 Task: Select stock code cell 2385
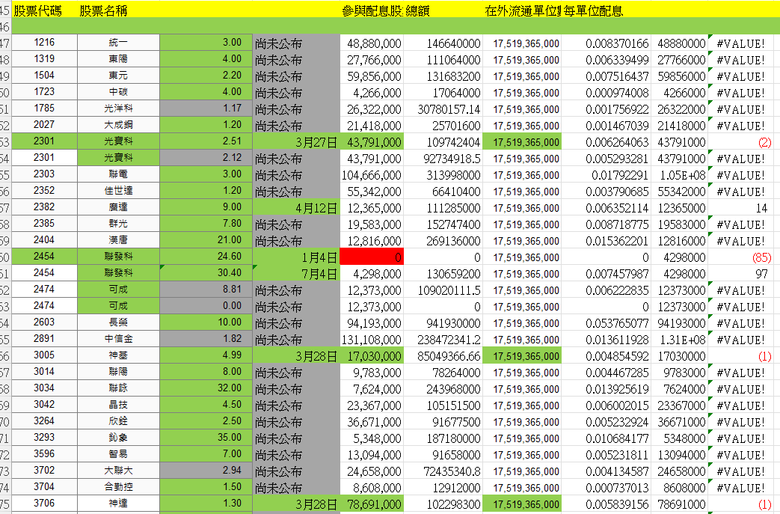tap(44, 223)
